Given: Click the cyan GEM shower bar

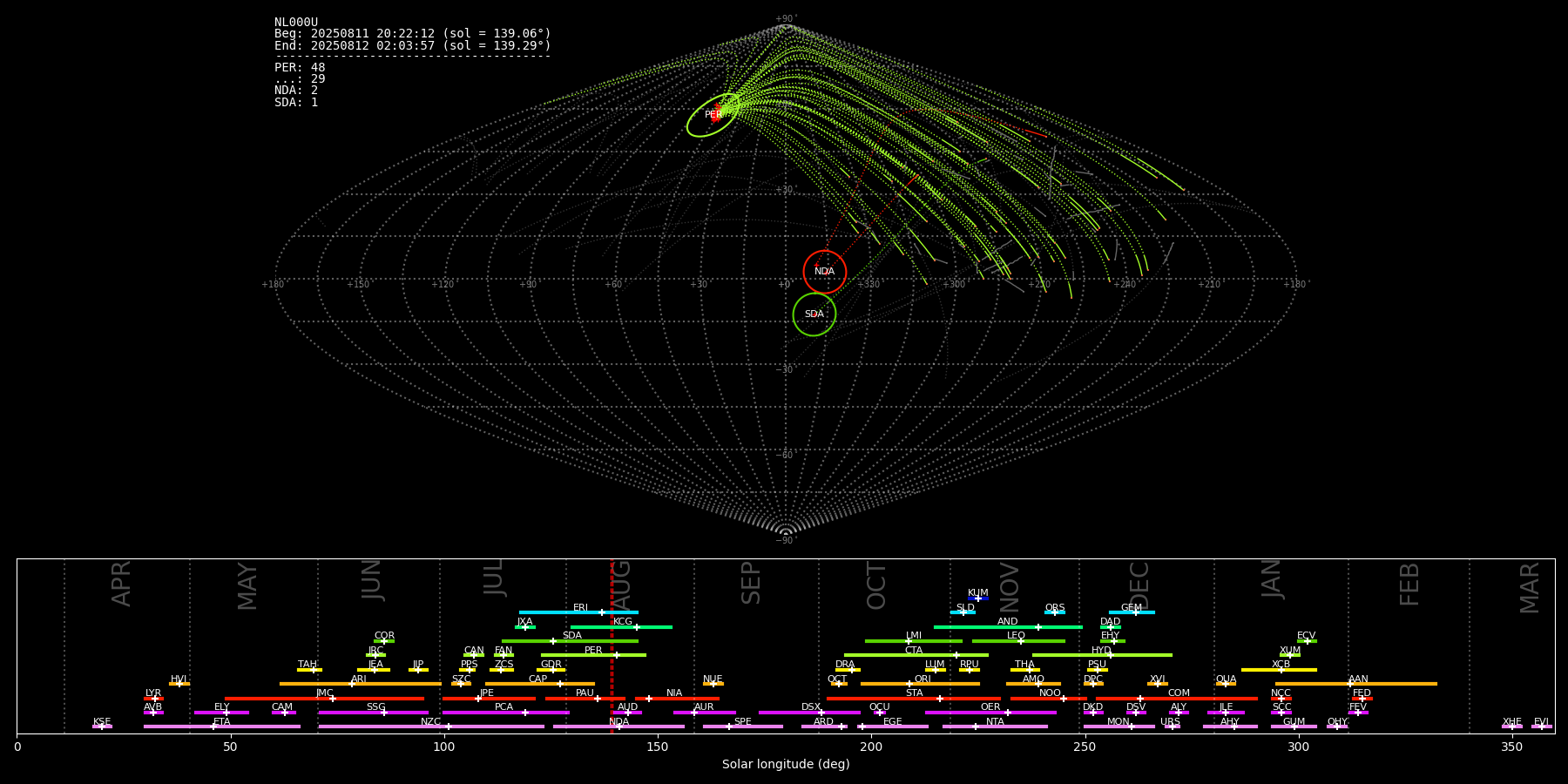Looking at the screenshot, I should (1132, 612).
